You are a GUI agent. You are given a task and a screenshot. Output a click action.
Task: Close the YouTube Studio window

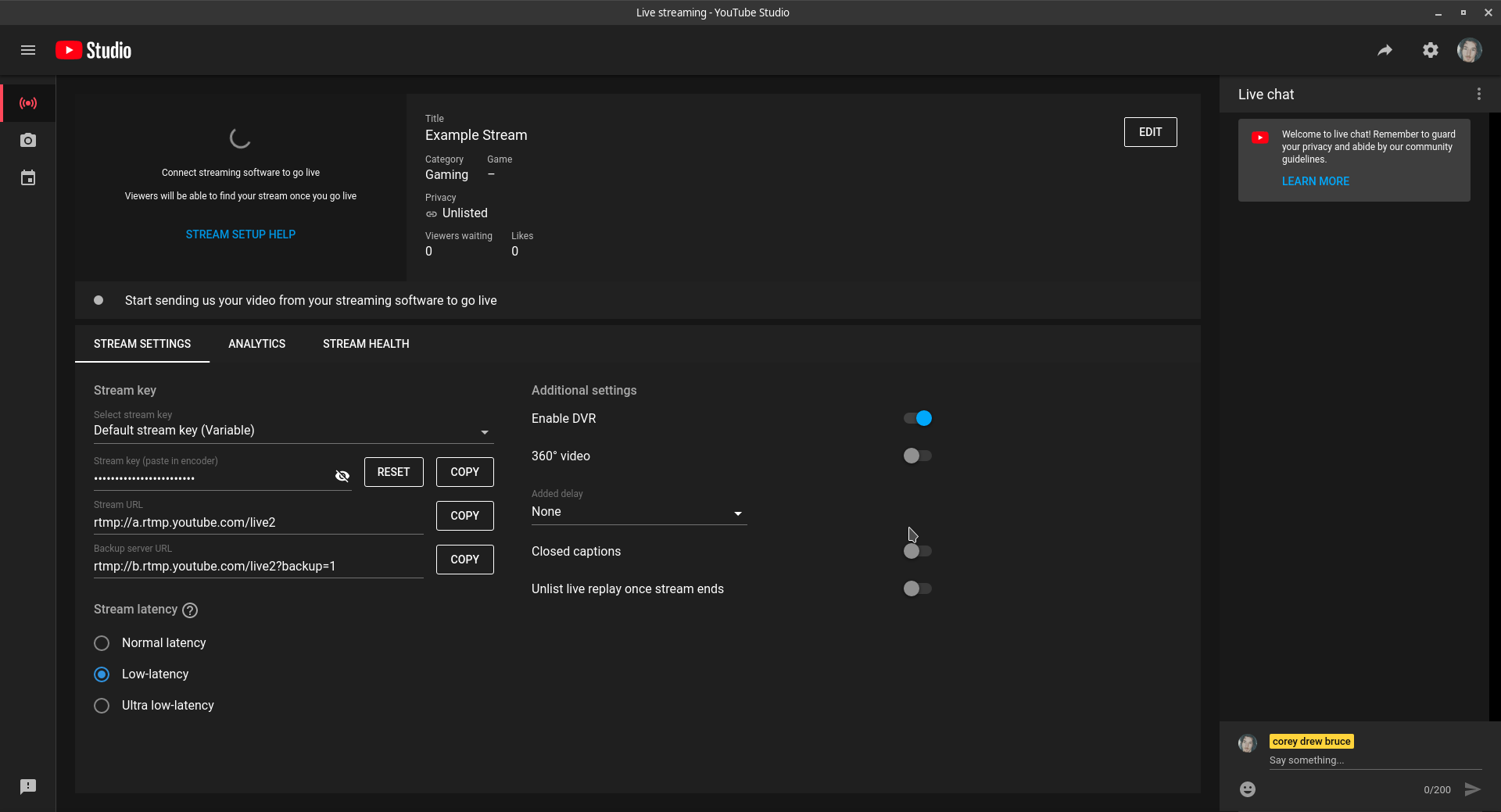[x=1488, y=13]
